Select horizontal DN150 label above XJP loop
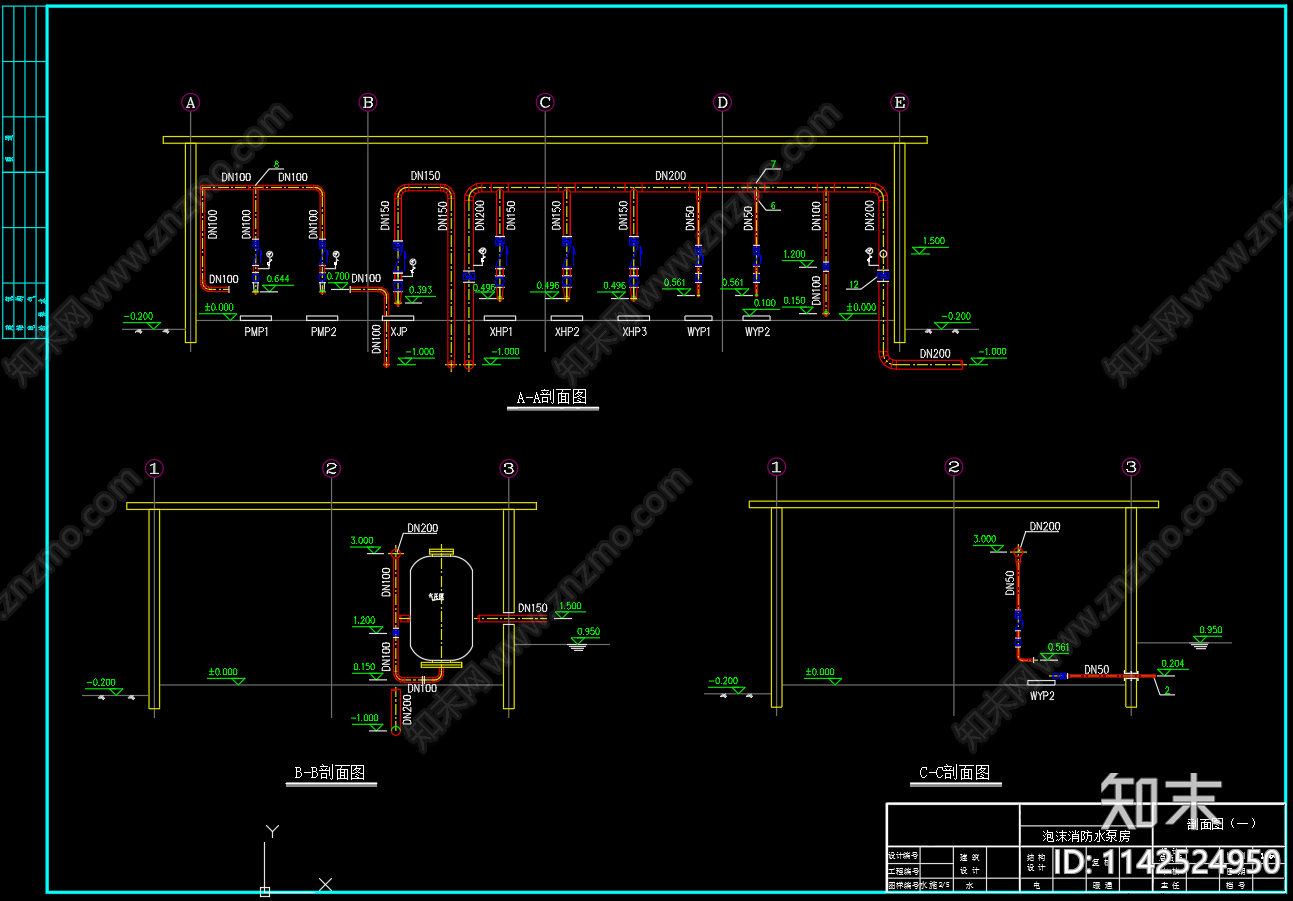The width and height of the screenshot is (1293, 901). pyautogui.click(x=425, y=176)
